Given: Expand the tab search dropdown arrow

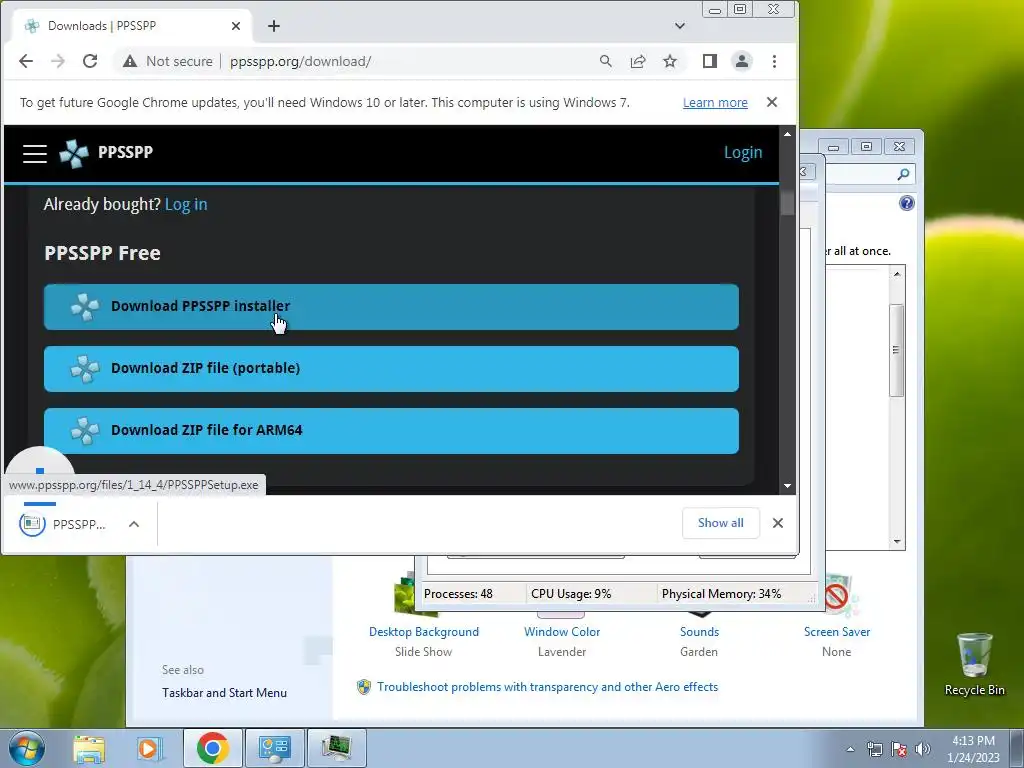Looking at the screenshot, I should click(x=680, y=26).
